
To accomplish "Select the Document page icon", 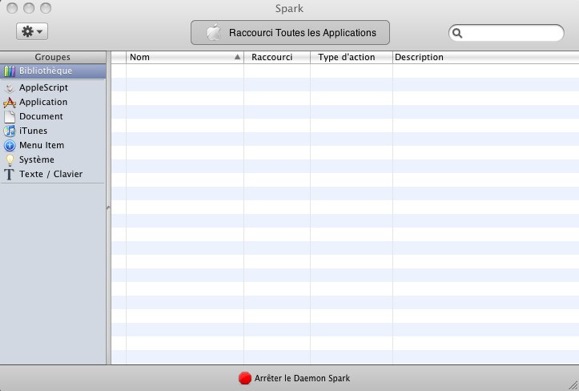I will pos(9,117).
